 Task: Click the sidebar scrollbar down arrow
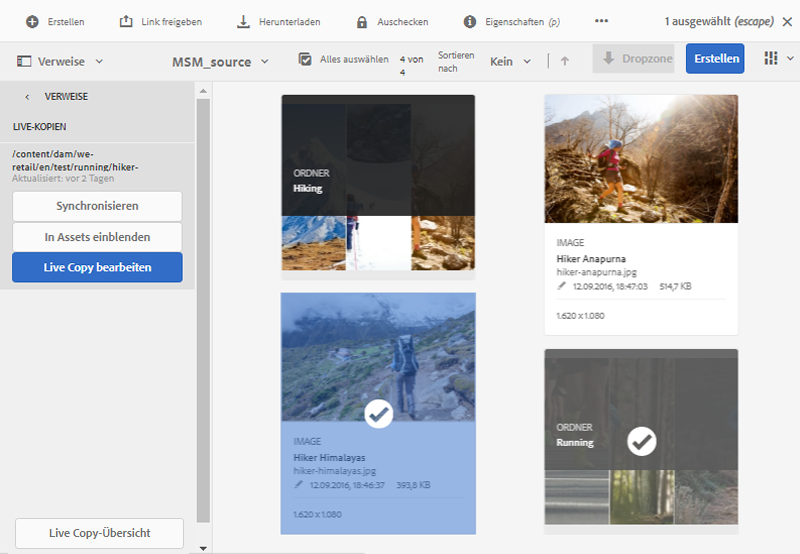[203, 549]
